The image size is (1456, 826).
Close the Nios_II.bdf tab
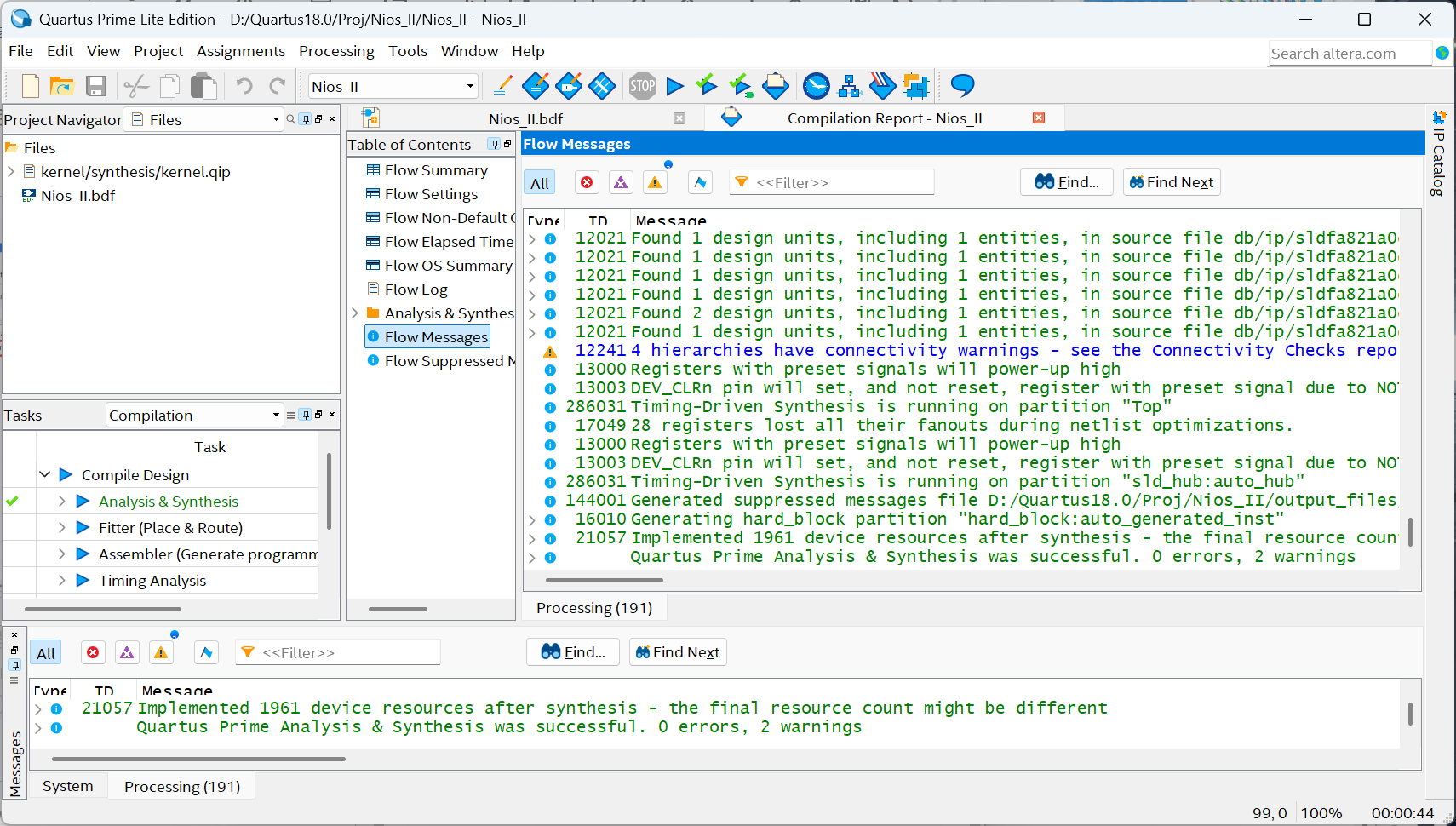pyautogui.click(x=679, y=118)
